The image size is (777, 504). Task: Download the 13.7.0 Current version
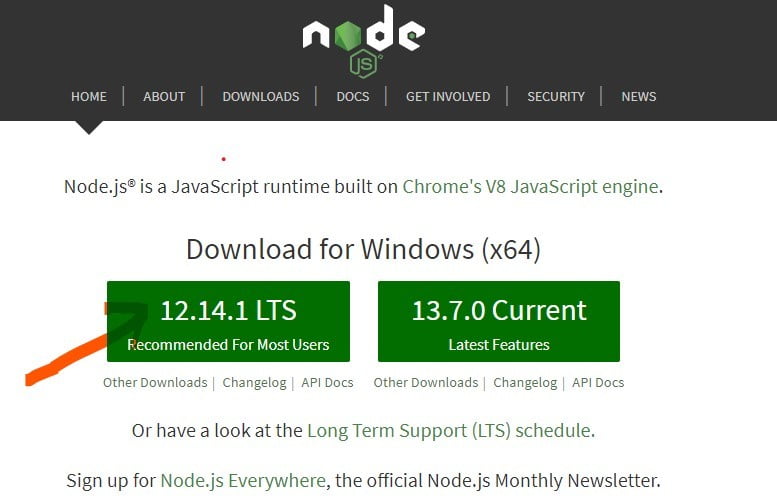[499, 322]
